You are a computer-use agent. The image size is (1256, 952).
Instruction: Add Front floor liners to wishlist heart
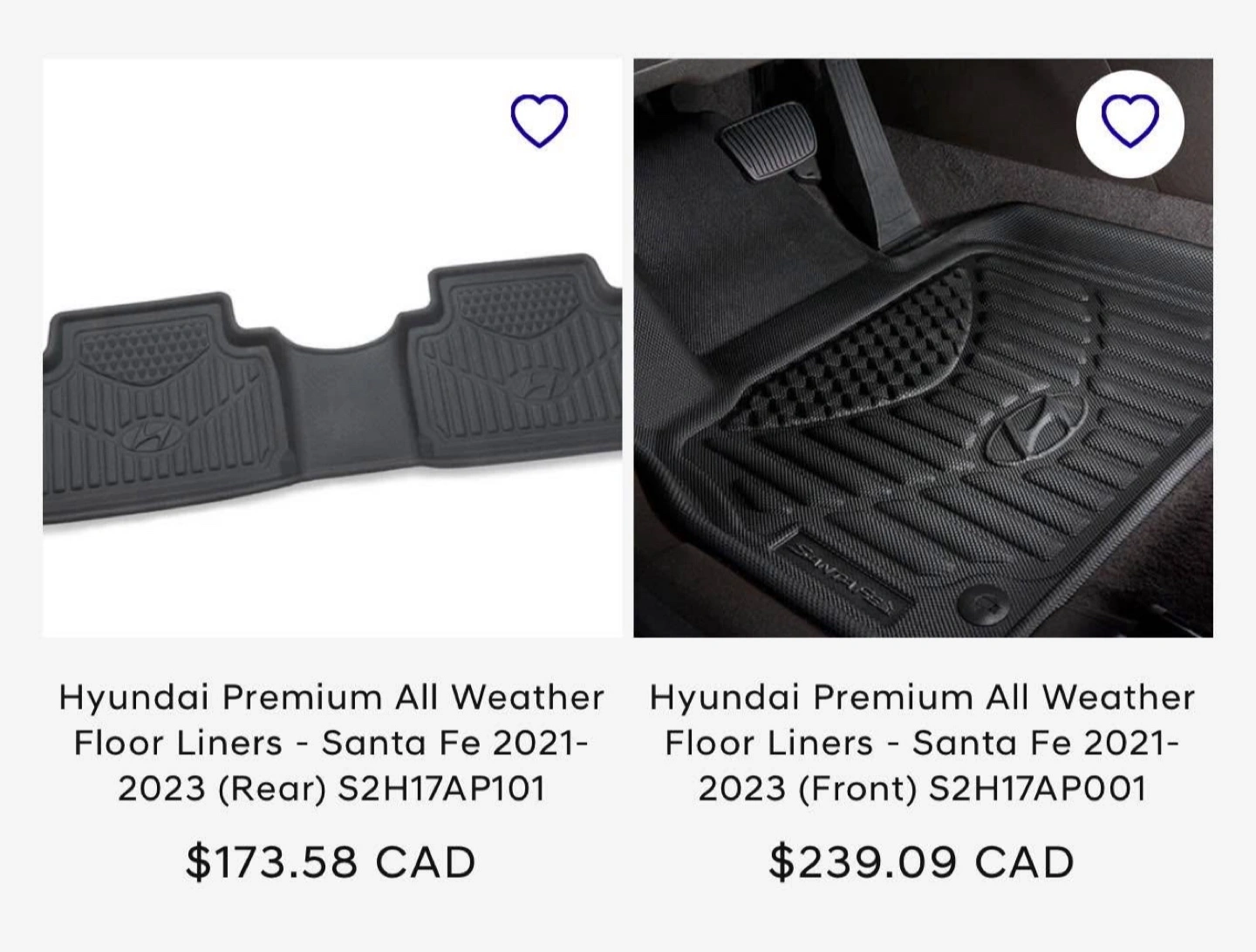pos(1130,120)
